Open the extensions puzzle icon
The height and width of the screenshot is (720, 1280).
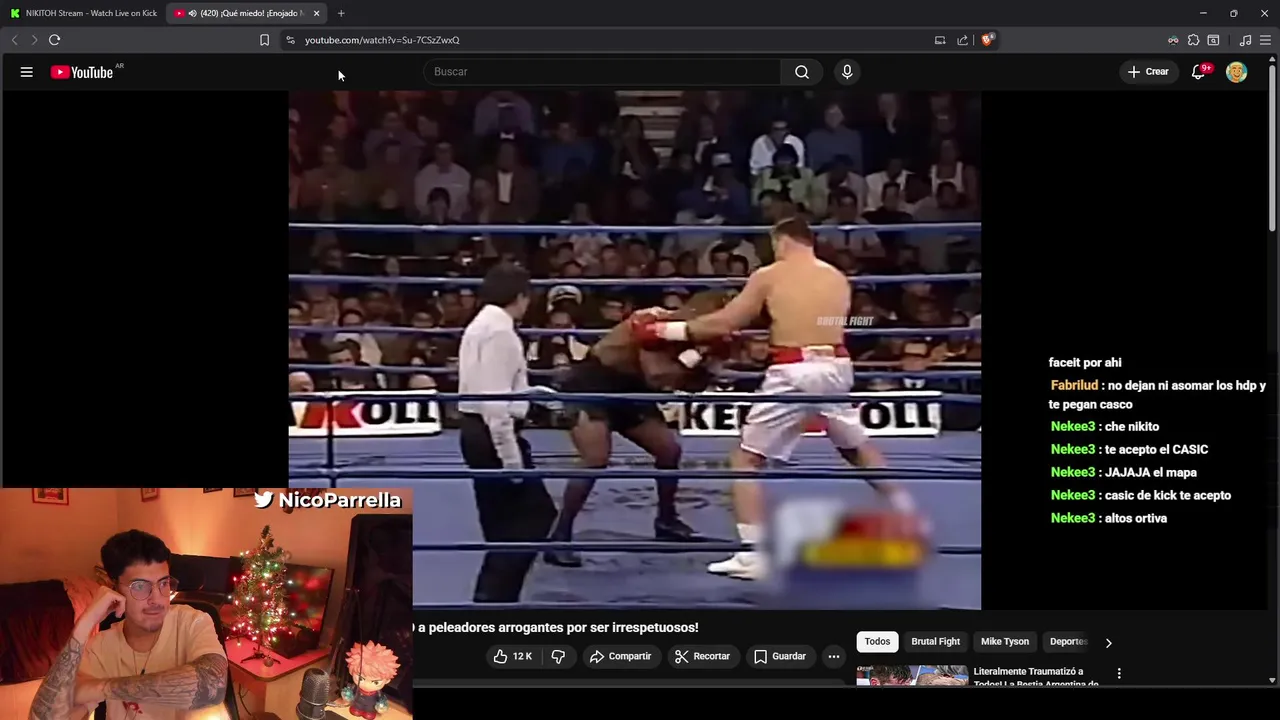click(1193, 40)
